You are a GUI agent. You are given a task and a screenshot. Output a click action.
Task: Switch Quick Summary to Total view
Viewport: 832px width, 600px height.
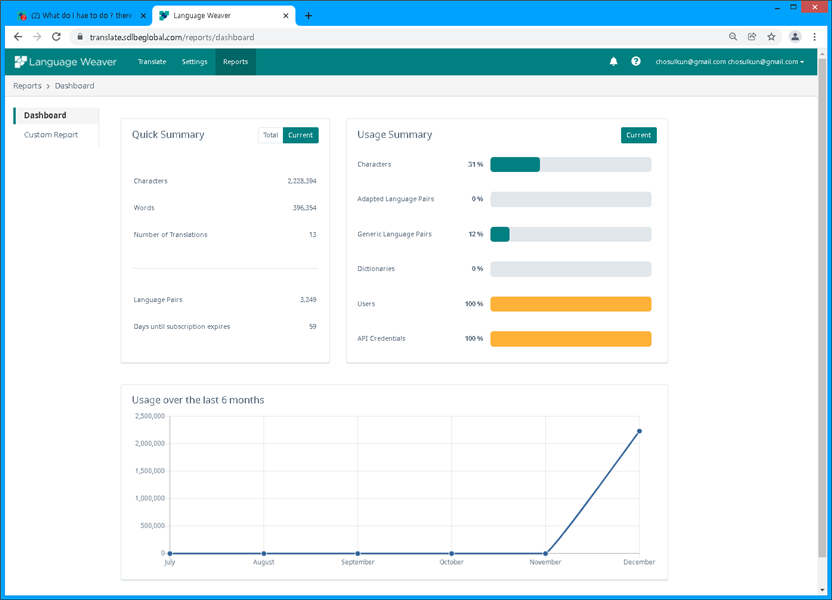(269, 135)
